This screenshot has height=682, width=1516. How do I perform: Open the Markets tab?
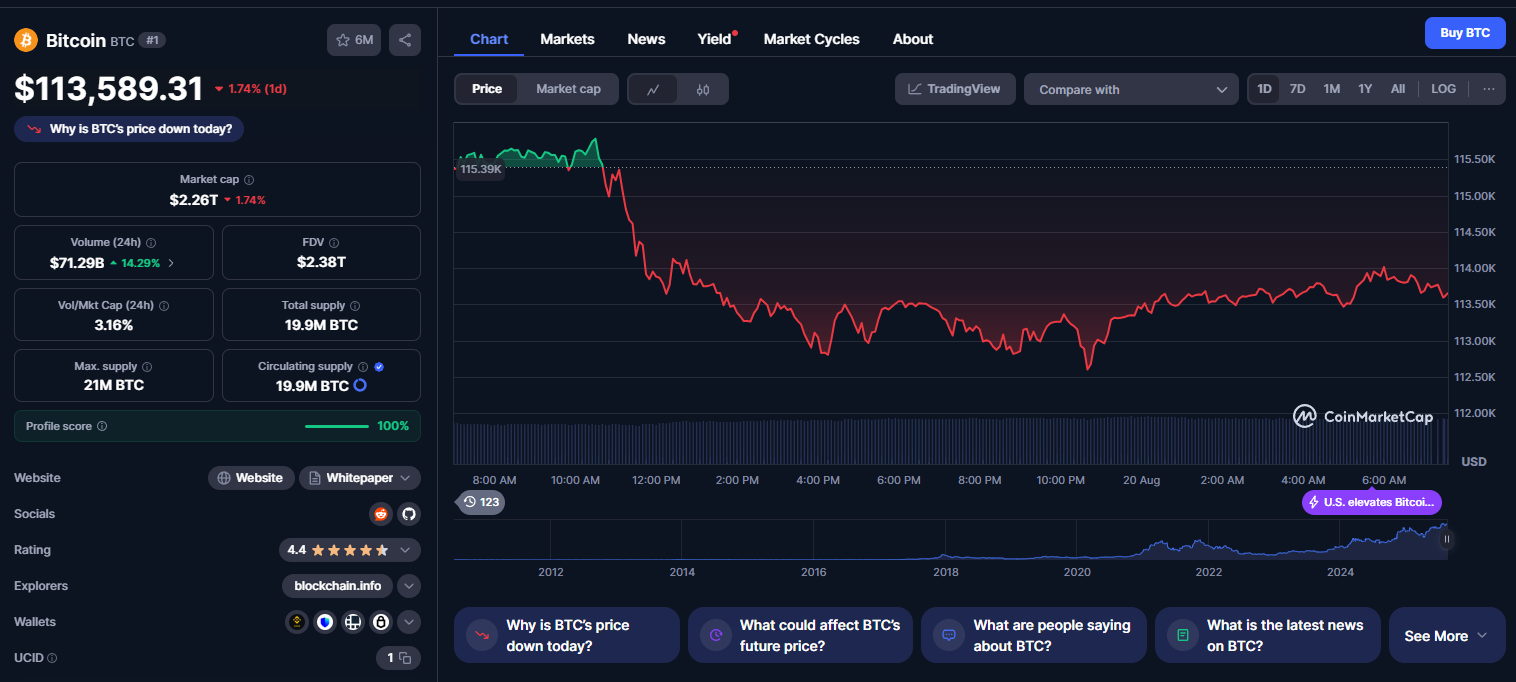click(567, 39)
